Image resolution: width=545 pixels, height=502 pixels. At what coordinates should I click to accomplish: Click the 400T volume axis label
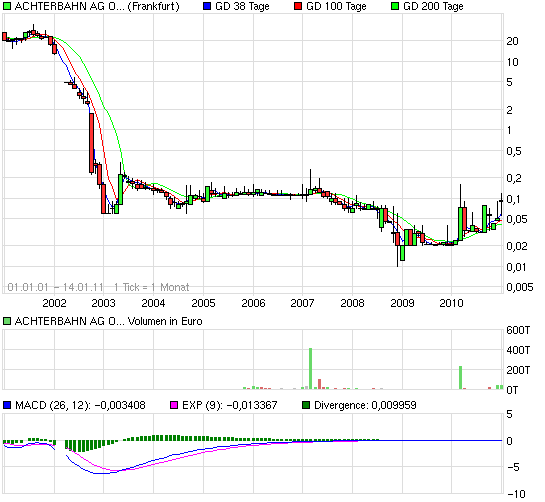tap(518, 350)
